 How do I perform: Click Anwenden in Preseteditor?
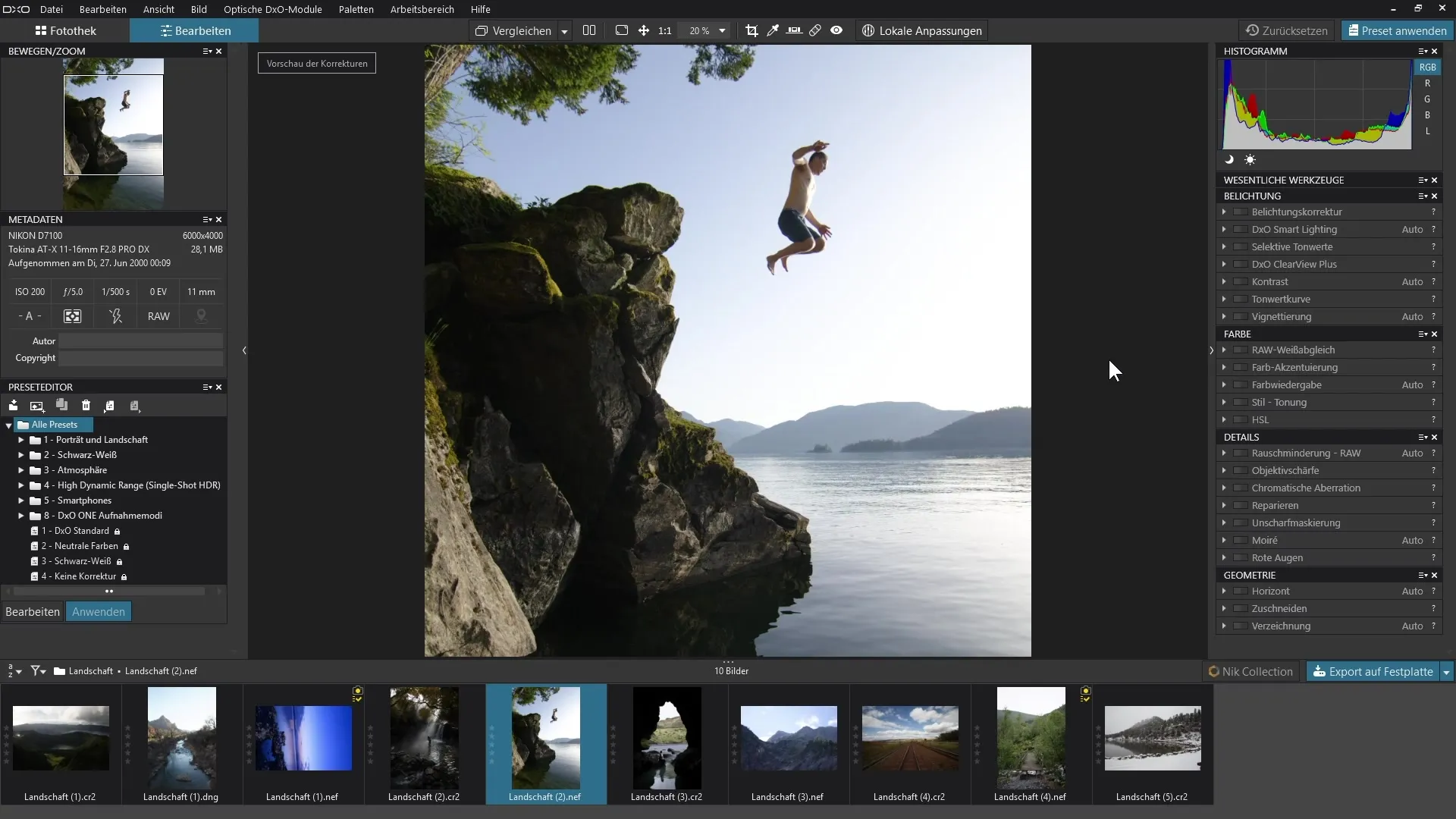99,612
